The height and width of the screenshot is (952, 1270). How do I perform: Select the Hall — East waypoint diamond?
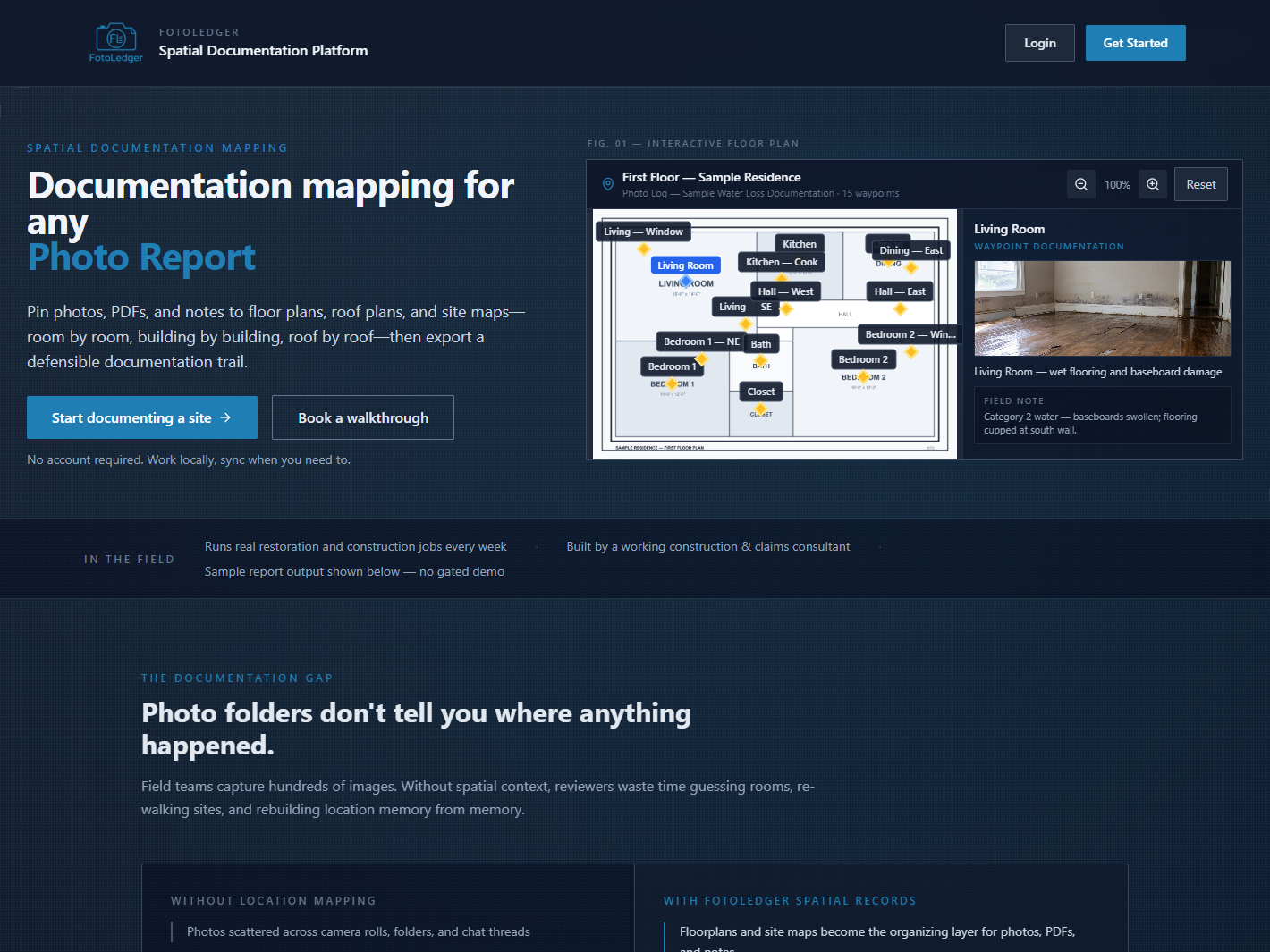click(901, 309)
